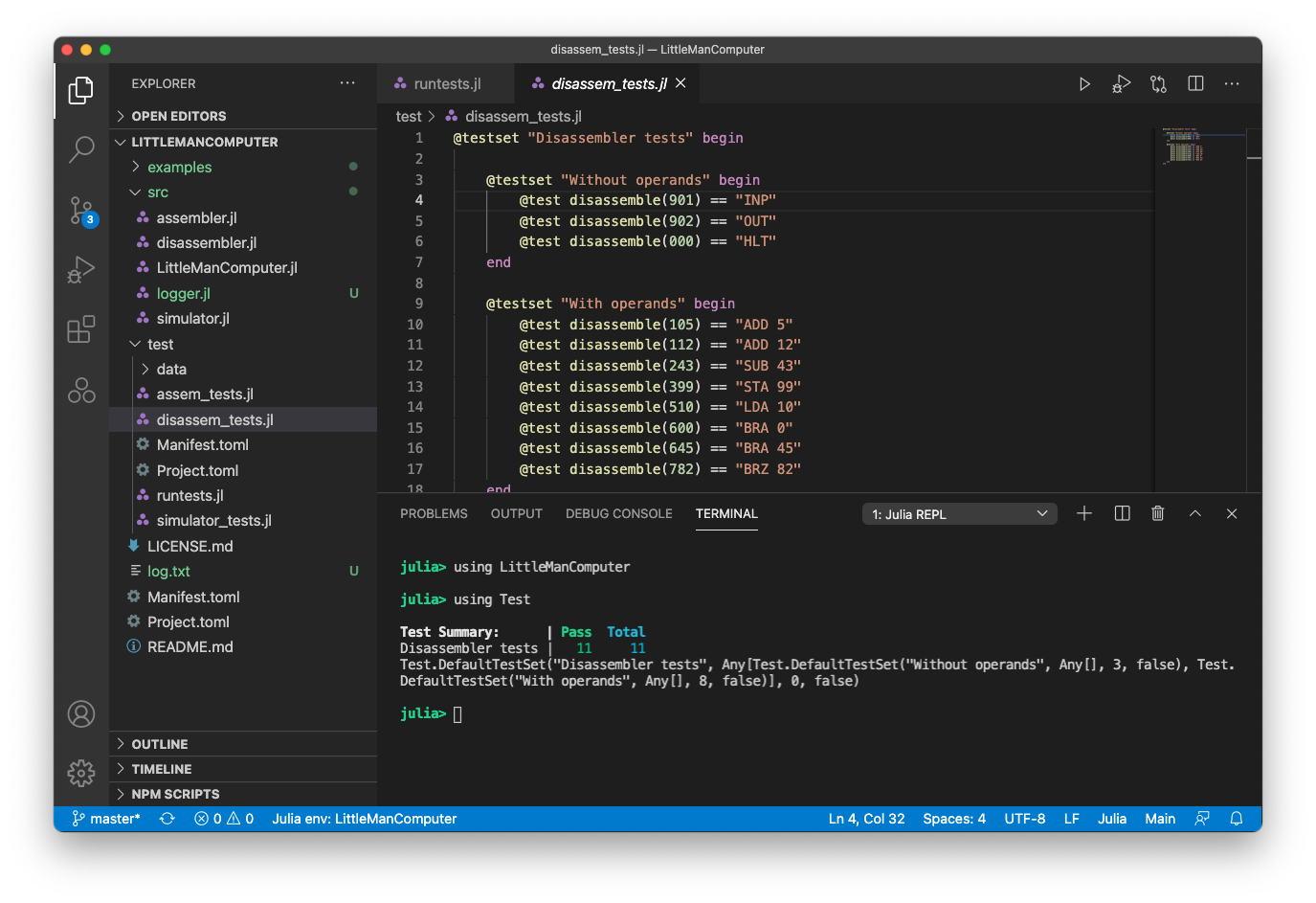The height and width of the screenshot is (903, 1316).
Task: Click the master* branch indicator
Action: pyautogui.click(x=105, y=819)
